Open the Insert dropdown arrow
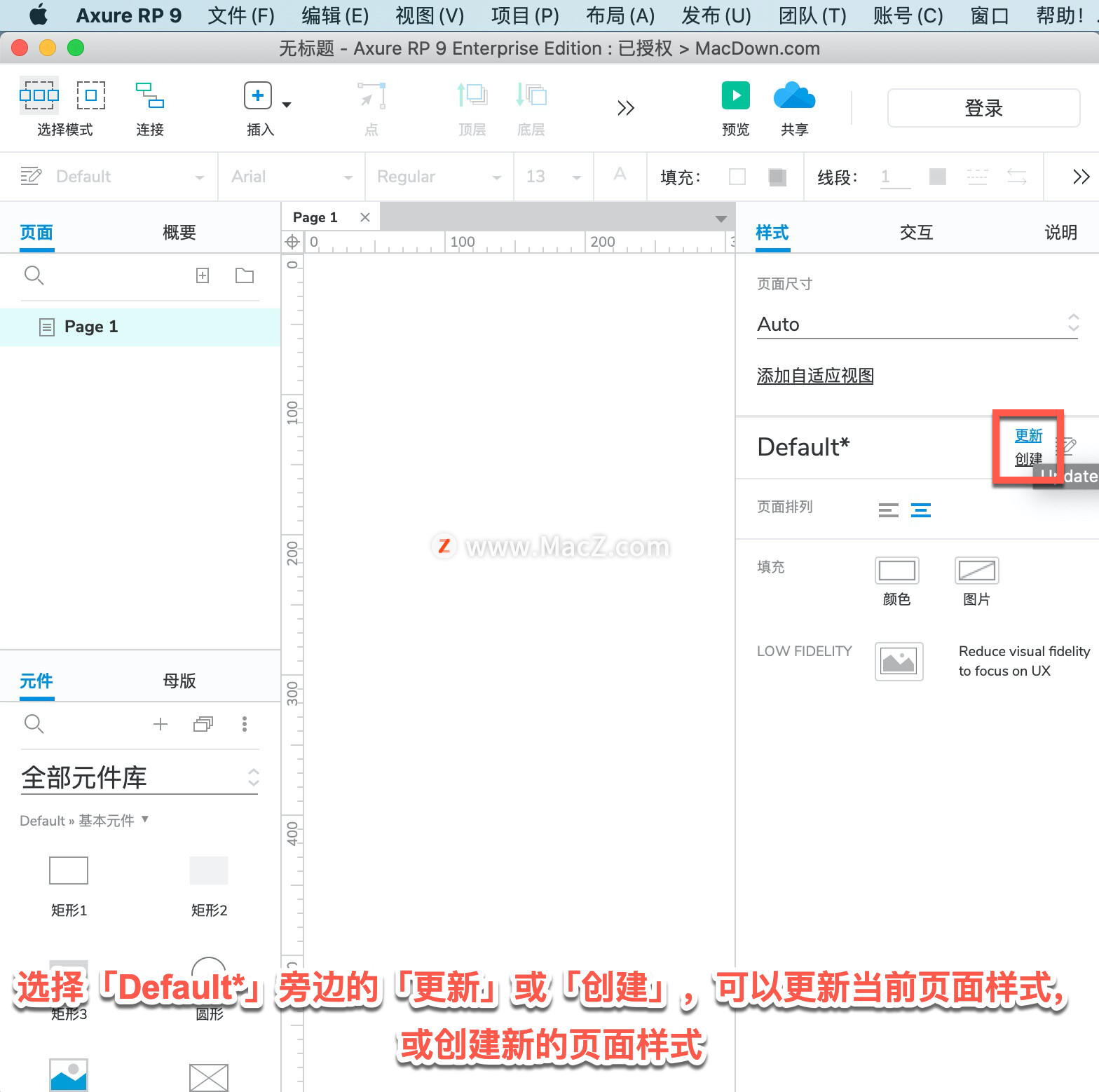Screen dimensions: 1099x1092 [x=286, y=105]
